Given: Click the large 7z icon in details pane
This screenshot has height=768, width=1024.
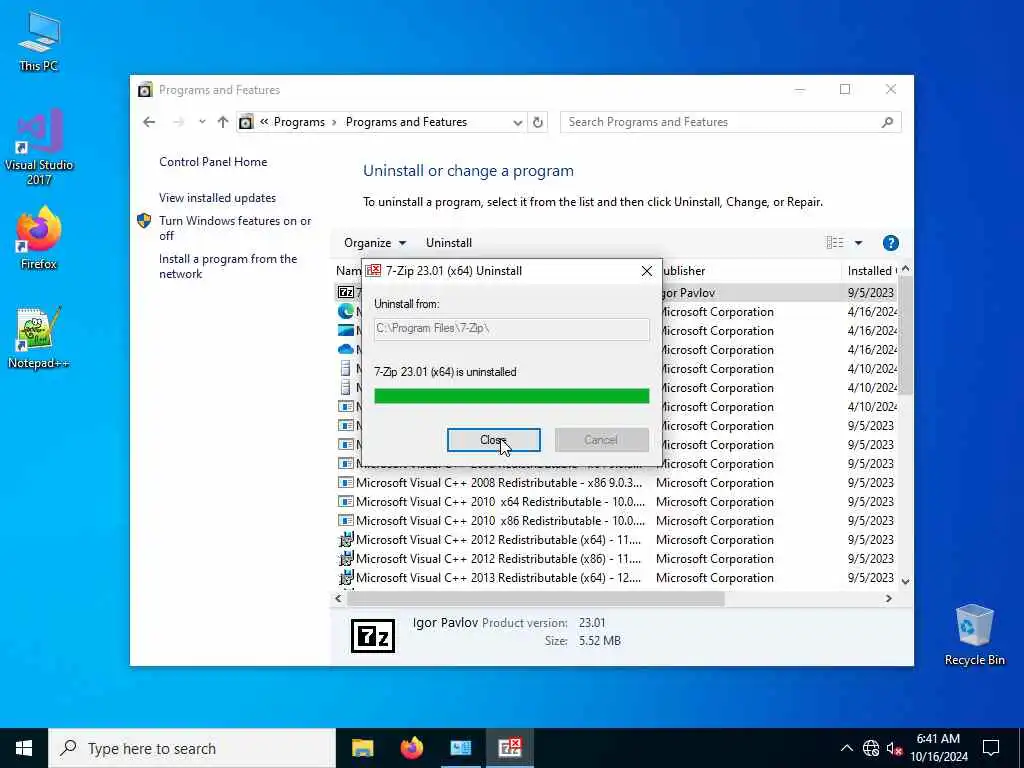Looking at the screenshot, I should click(373, 635).
